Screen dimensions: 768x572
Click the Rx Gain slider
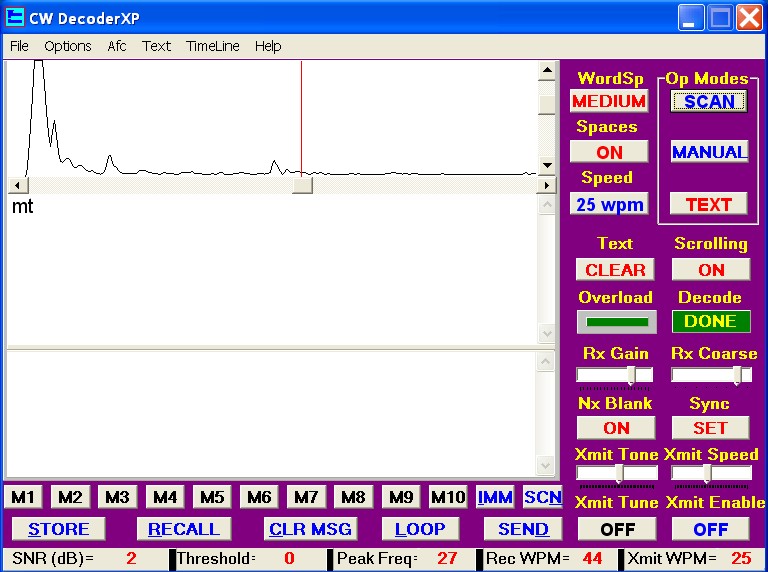click(615, 376)
